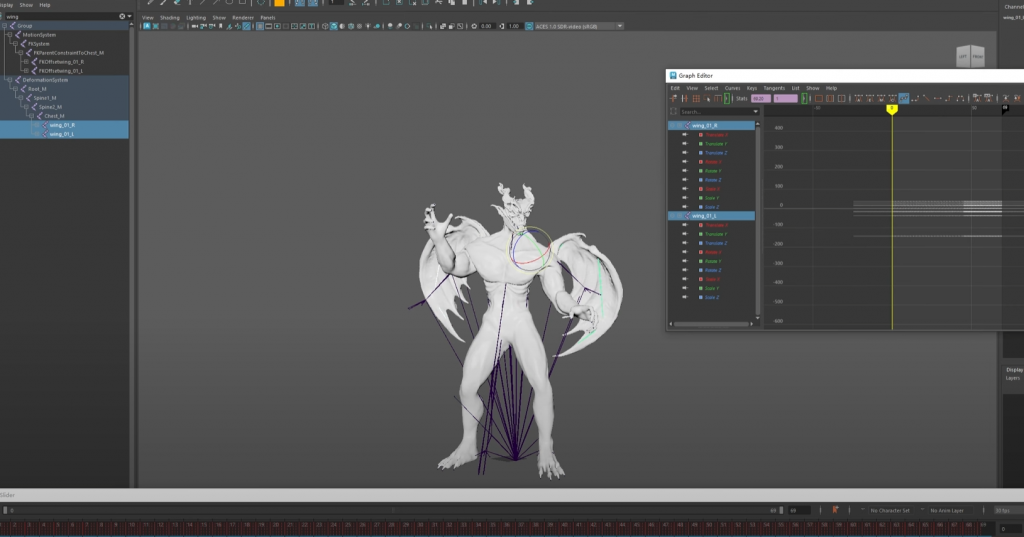Viewport: 1024px width, 537px height.
Task: Open Curves menu in Graph Editor
Action: (732, 88)
